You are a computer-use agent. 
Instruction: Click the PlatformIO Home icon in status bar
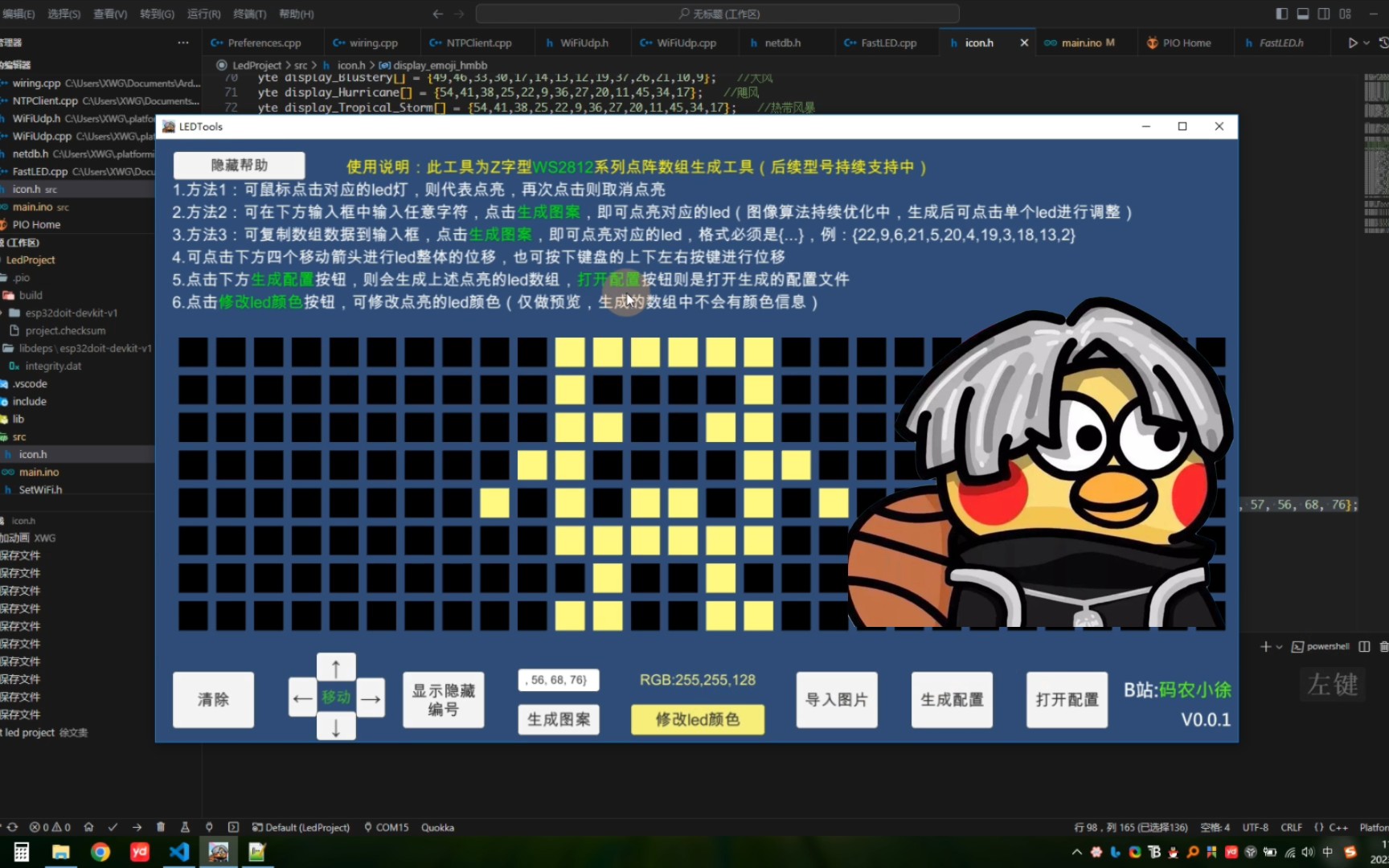[x=88, y=827]
